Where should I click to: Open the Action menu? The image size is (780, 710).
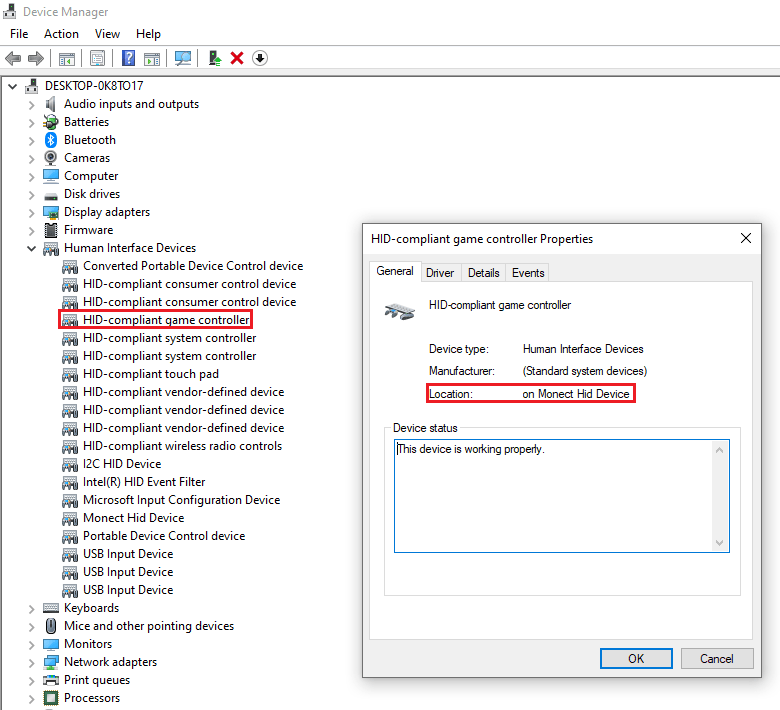point(61,34)
